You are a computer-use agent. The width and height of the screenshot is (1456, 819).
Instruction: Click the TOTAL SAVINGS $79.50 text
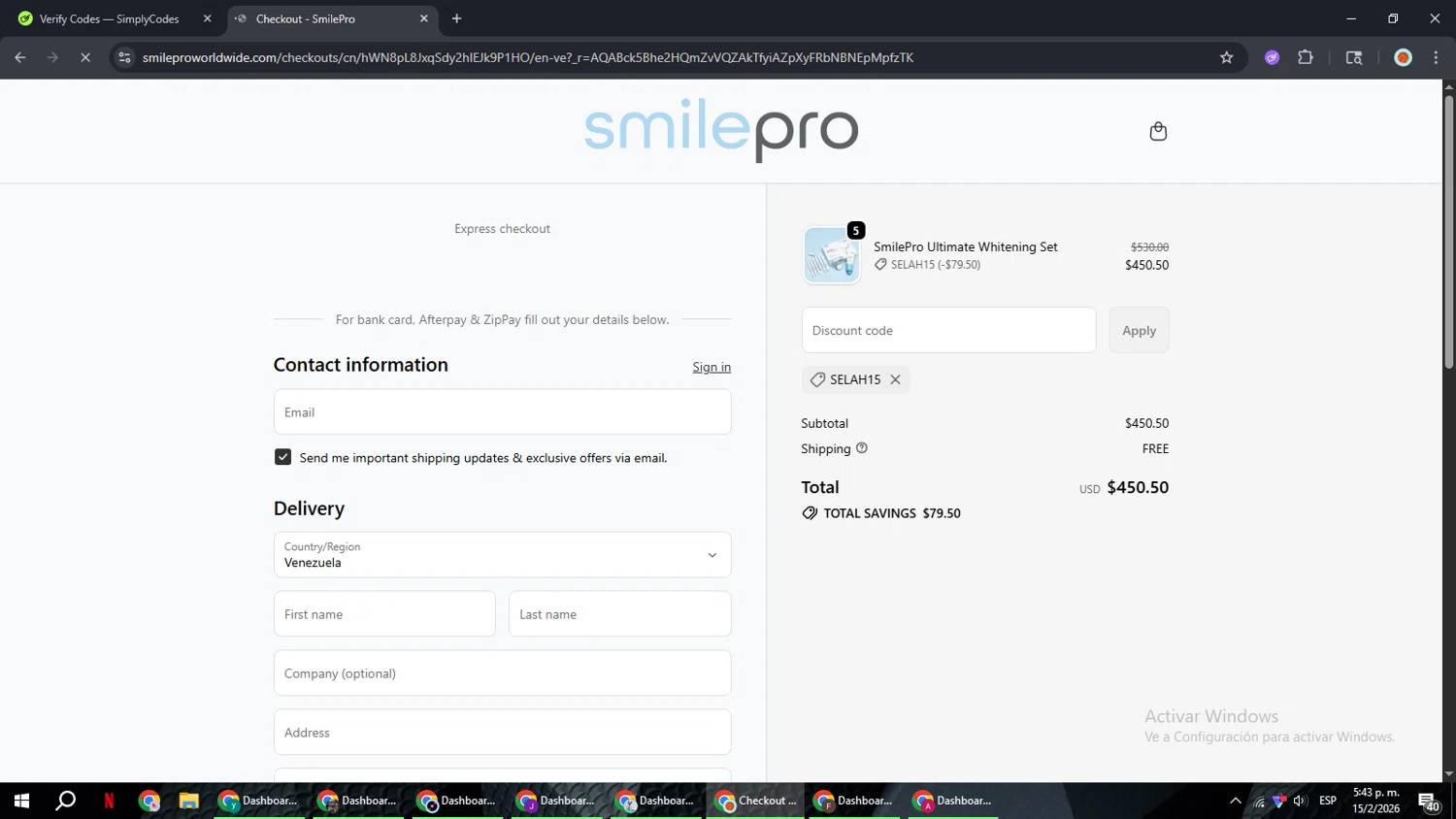[892, 513]
